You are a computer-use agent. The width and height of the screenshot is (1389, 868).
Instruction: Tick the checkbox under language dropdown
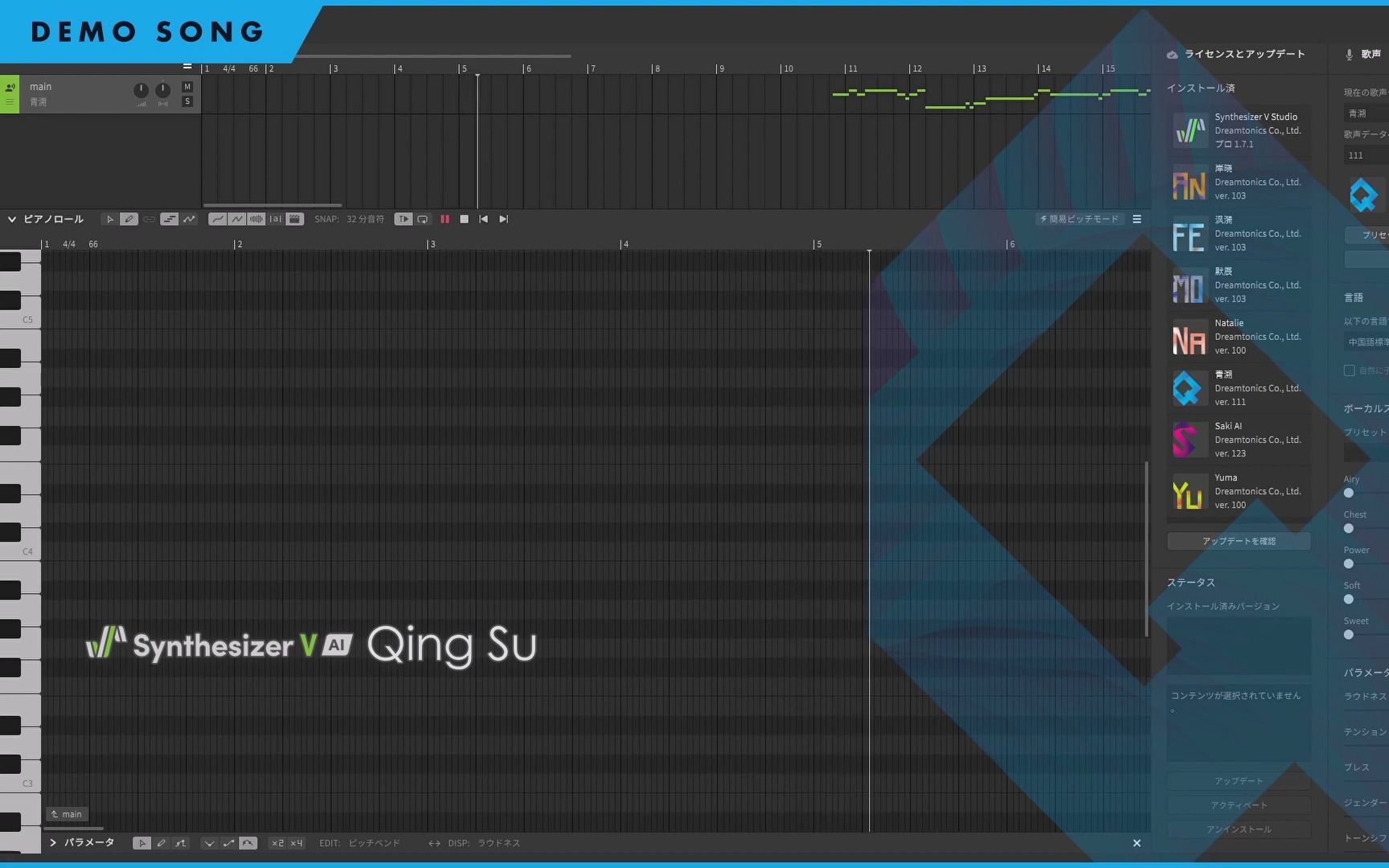(x=1349, y=371)
